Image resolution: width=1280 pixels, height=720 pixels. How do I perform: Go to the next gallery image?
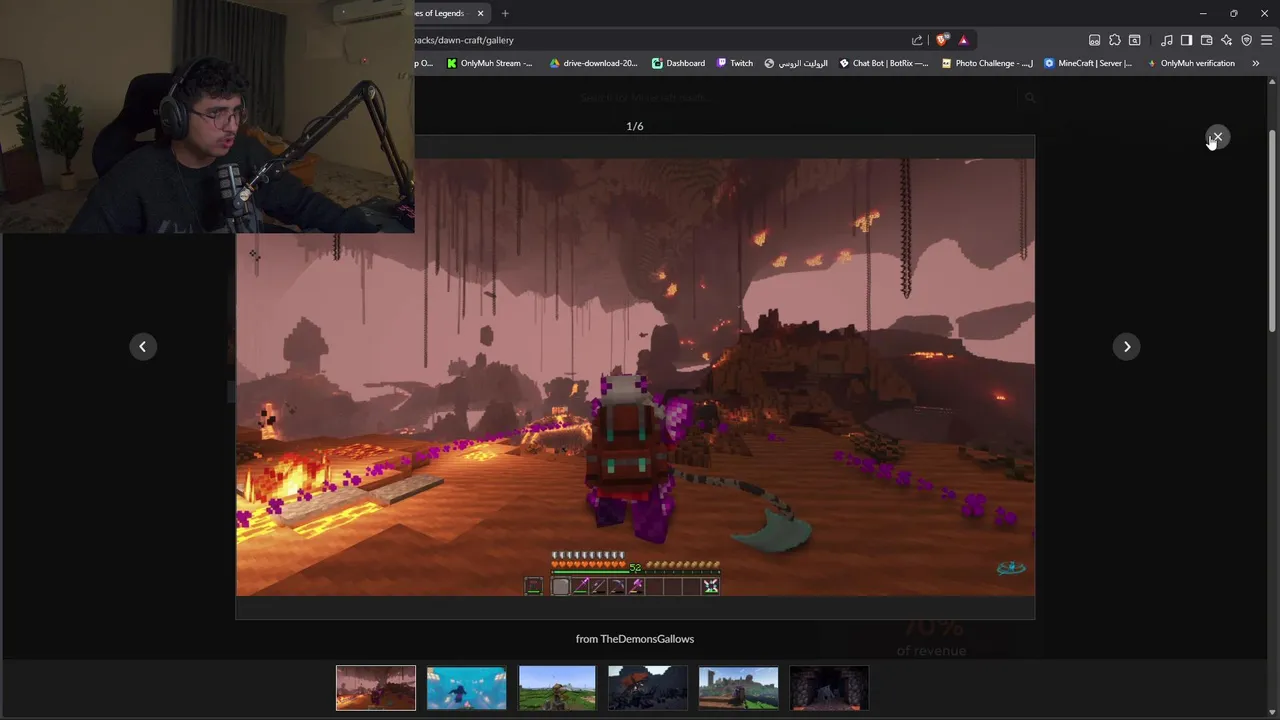click(1127, 347)
